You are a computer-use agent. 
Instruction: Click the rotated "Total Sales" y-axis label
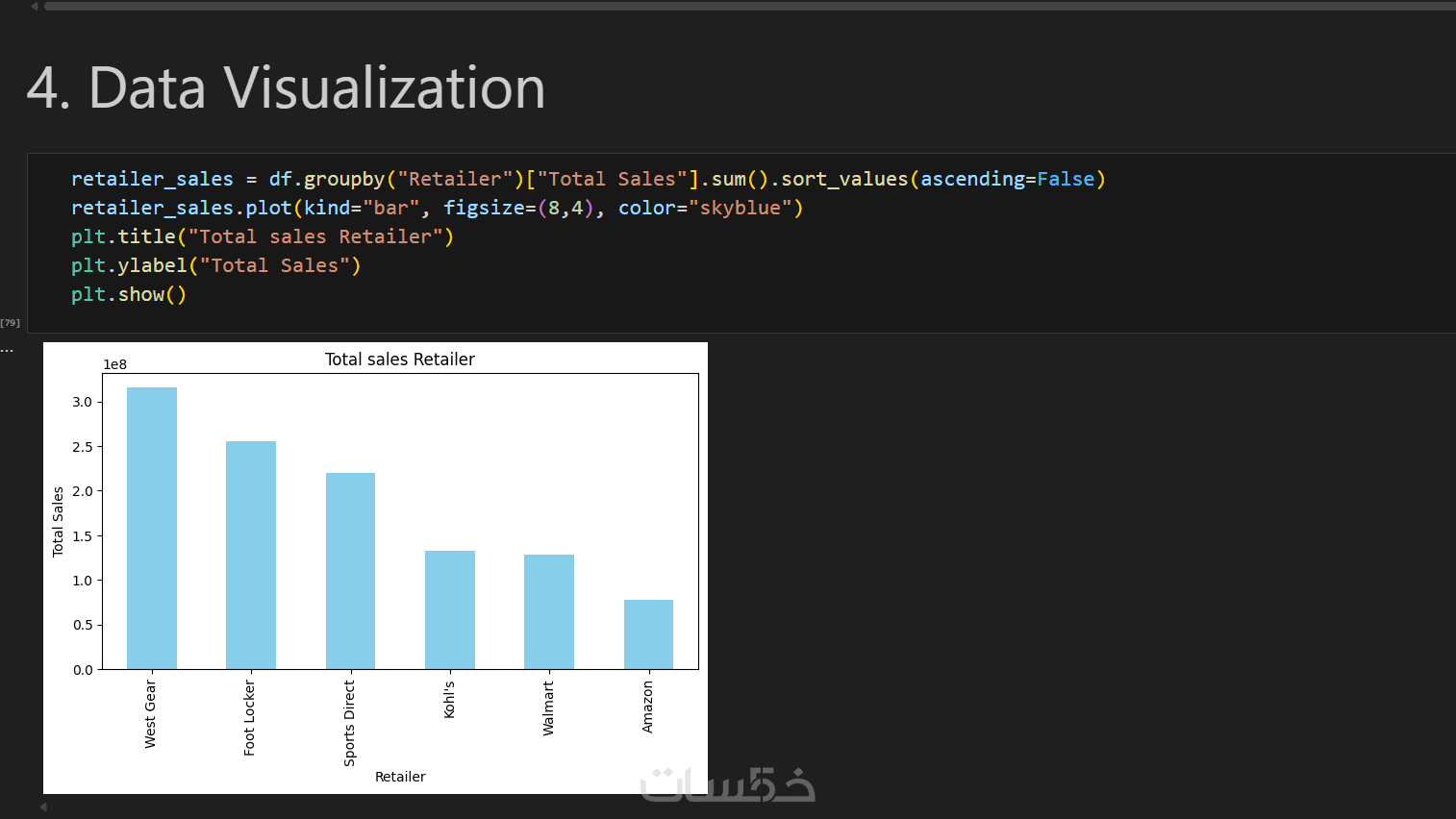[58, 521]
